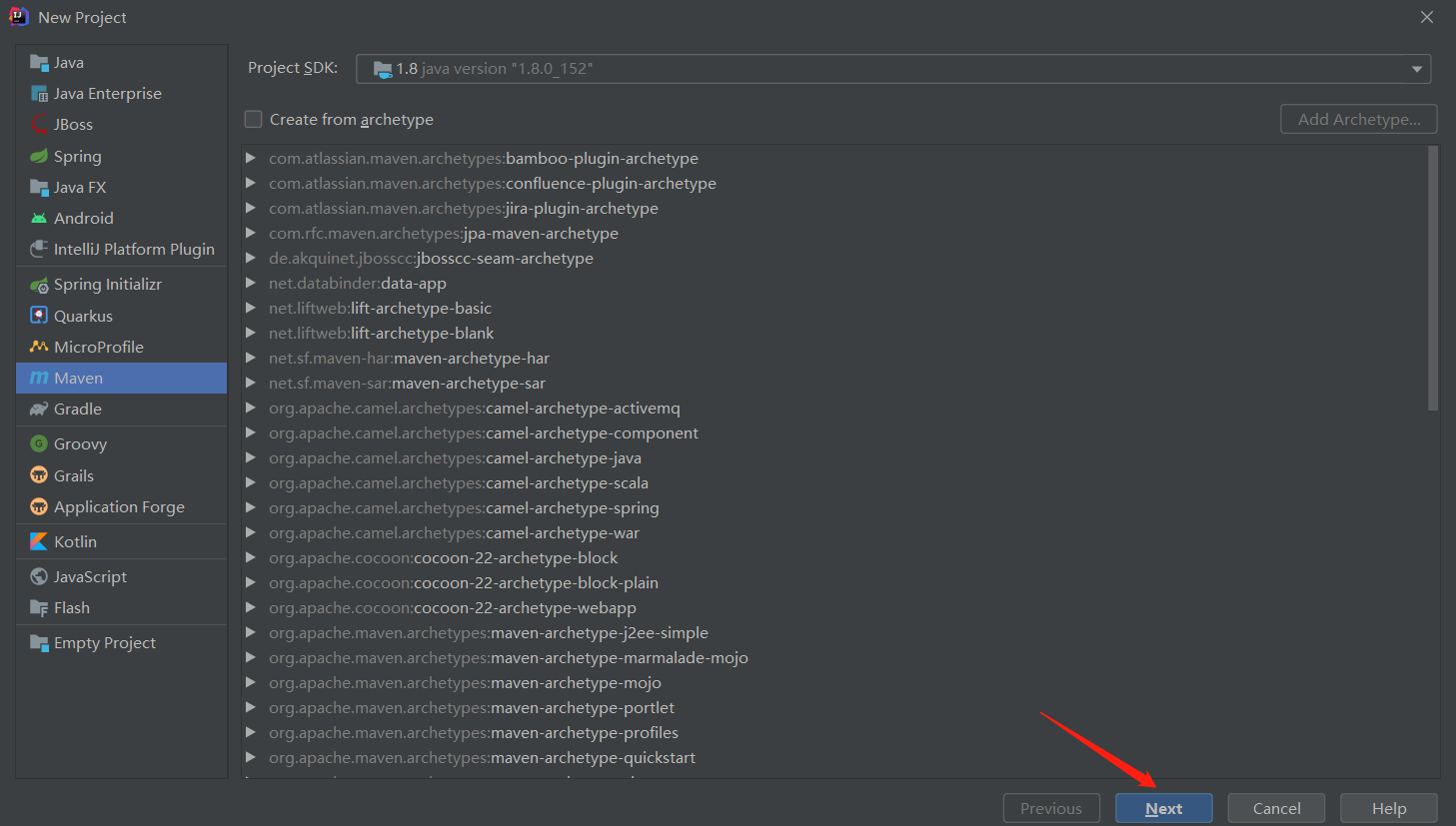Click the MicroProfile icon
The width and height of the screenshot is (1456, 826).
click(x=39, y=347)
